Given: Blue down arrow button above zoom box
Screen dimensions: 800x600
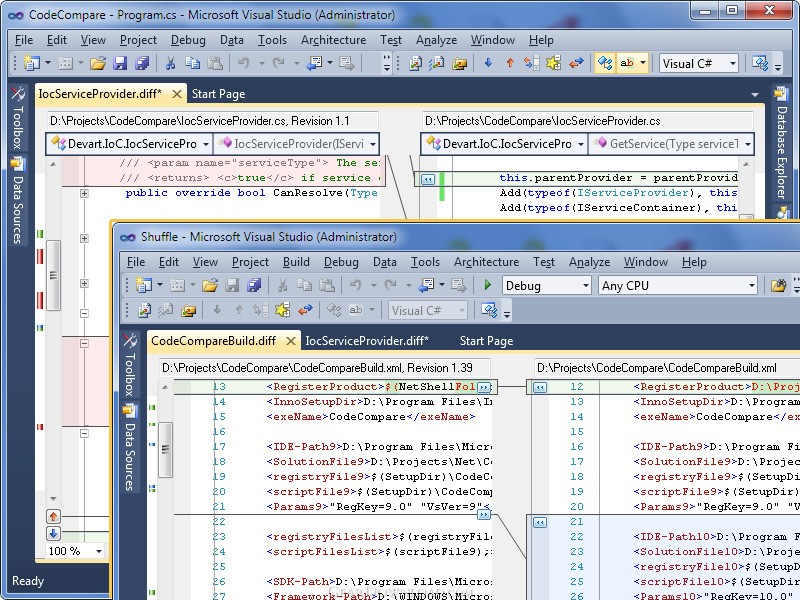Looking at the screenshot, I should (54, 534).
